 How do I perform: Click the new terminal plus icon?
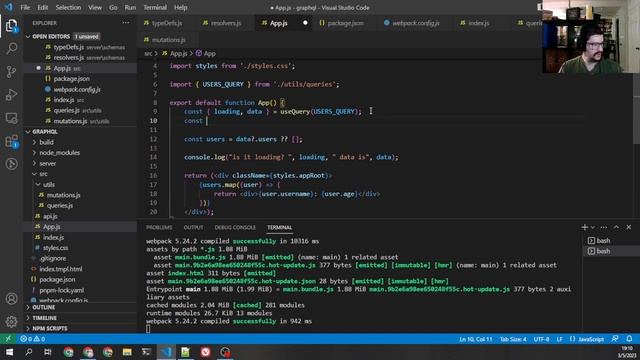(584, 227)
